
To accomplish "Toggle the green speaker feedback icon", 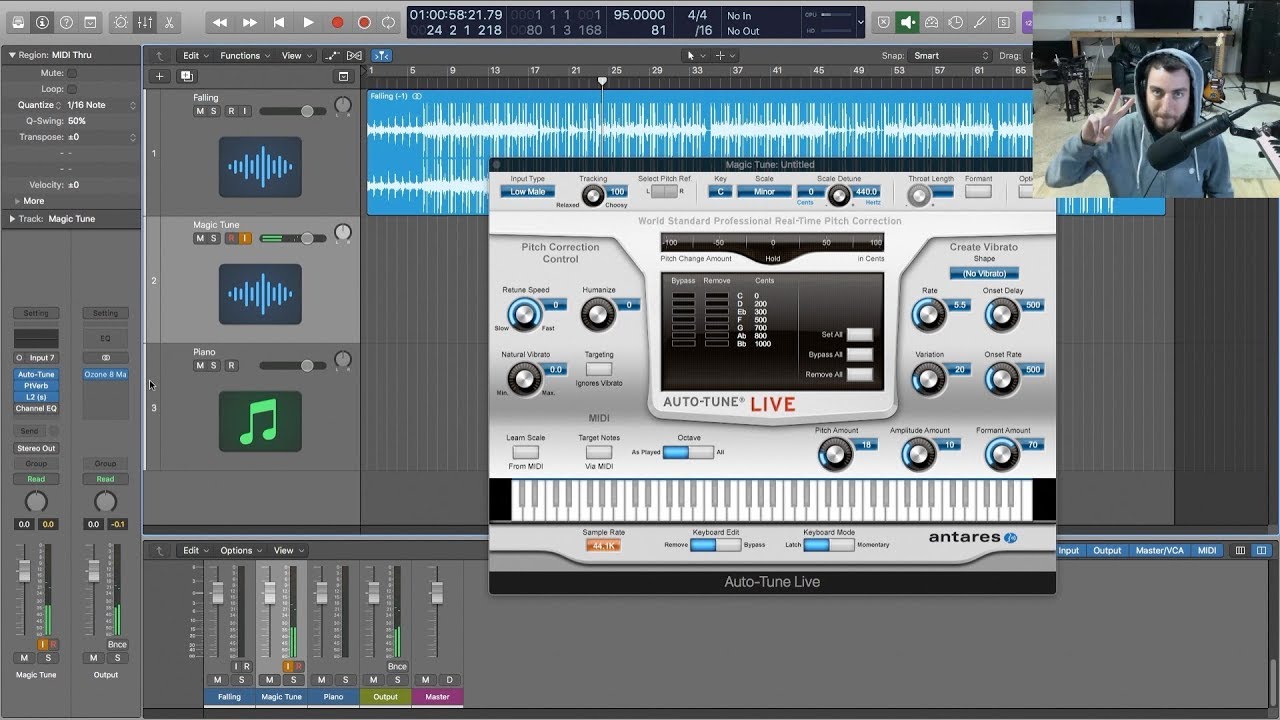I will pyautogui.click(x=908, y=22).
